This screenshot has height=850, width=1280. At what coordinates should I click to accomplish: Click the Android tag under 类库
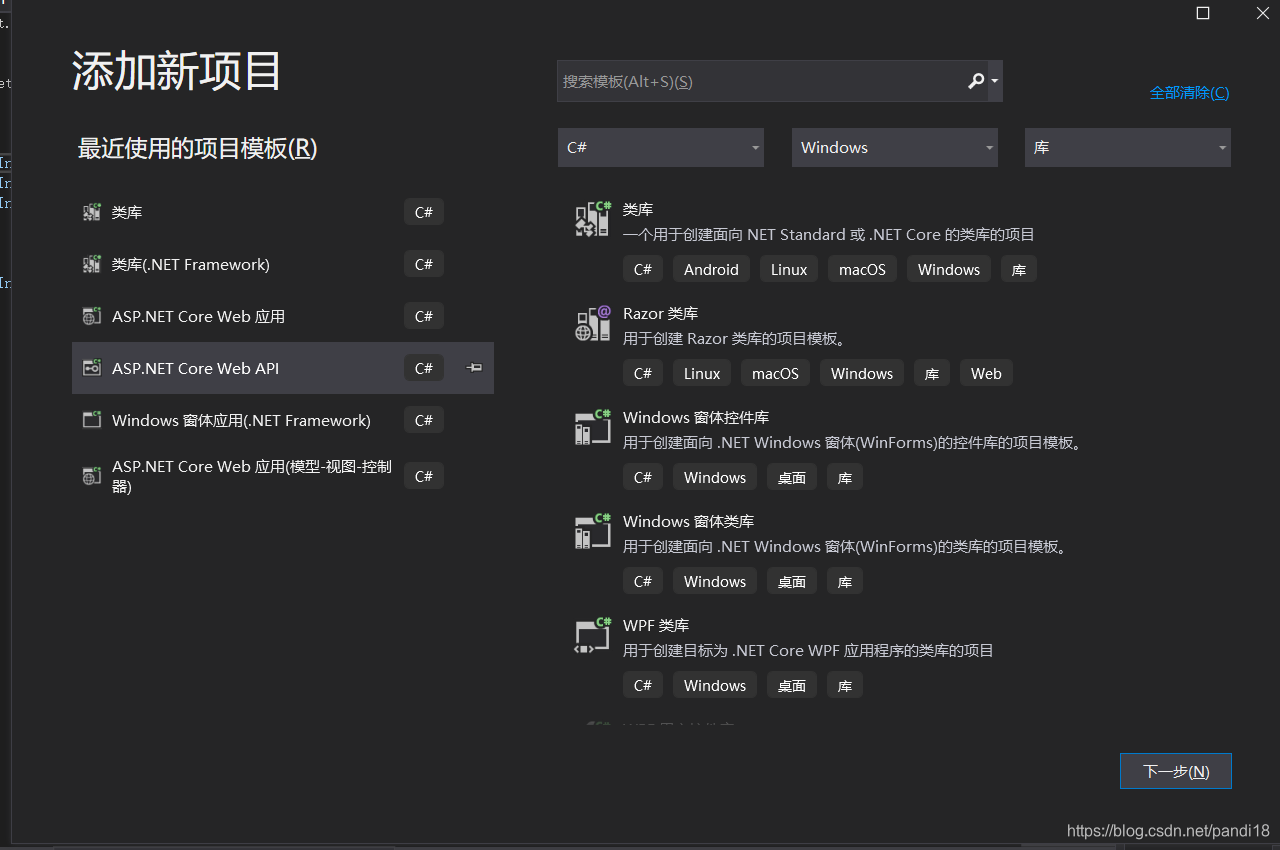[x=711, y=269]
